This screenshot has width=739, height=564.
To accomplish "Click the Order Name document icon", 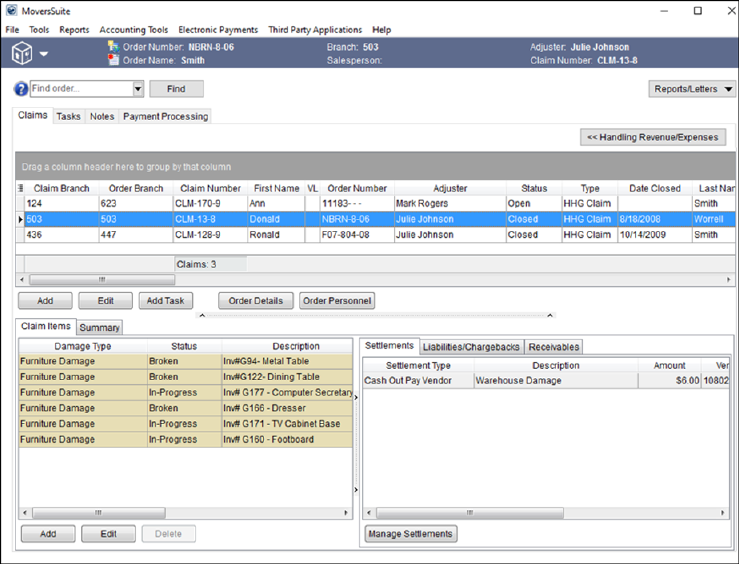I will pyautogui.click(x=114, y=60).
